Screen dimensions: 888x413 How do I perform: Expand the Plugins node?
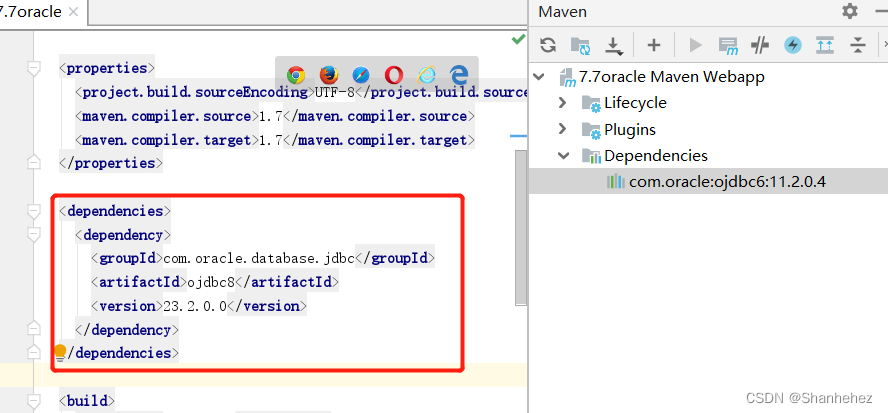coord(562,129)
